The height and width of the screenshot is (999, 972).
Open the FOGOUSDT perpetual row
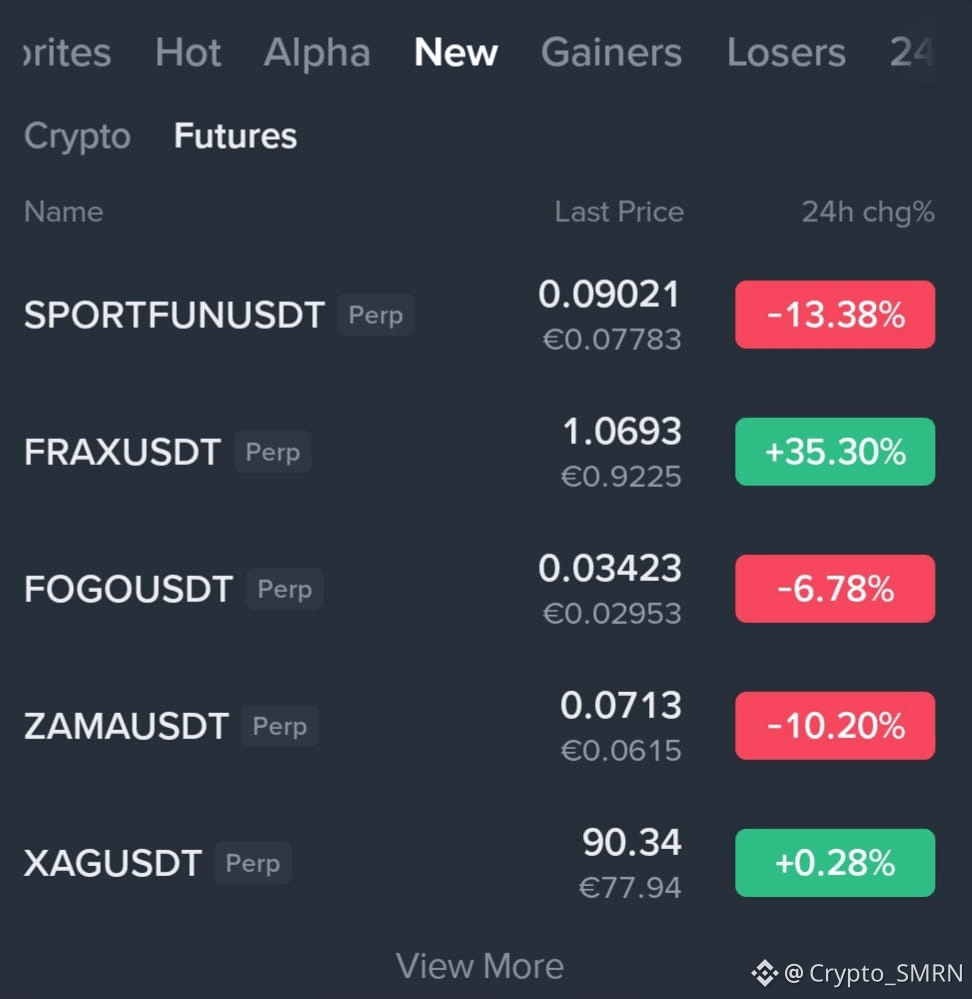coord(479,589)
